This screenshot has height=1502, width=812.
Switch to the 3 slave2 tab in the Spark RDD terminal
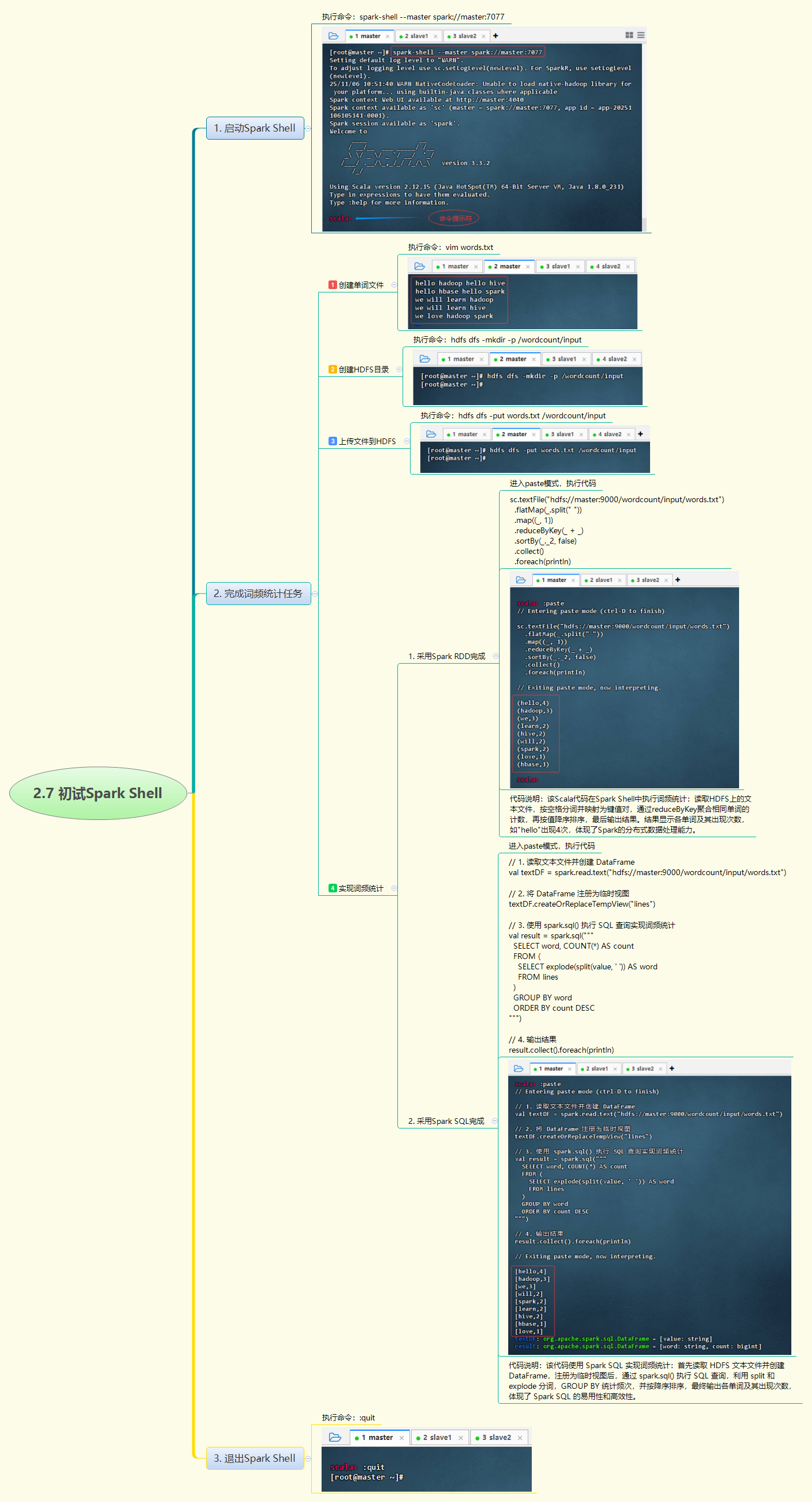(650, 580)
